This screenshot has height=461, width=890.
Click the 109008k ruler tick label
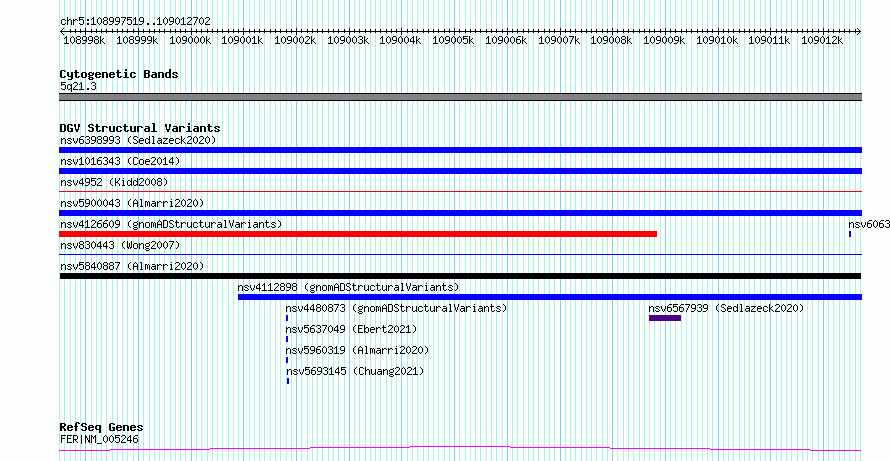click(611, 40)
